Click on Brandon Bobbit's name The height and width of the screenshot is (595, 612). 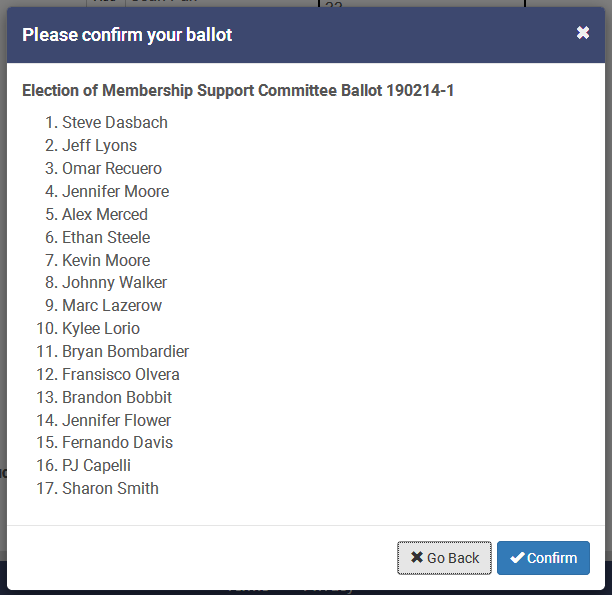[117, 398]
